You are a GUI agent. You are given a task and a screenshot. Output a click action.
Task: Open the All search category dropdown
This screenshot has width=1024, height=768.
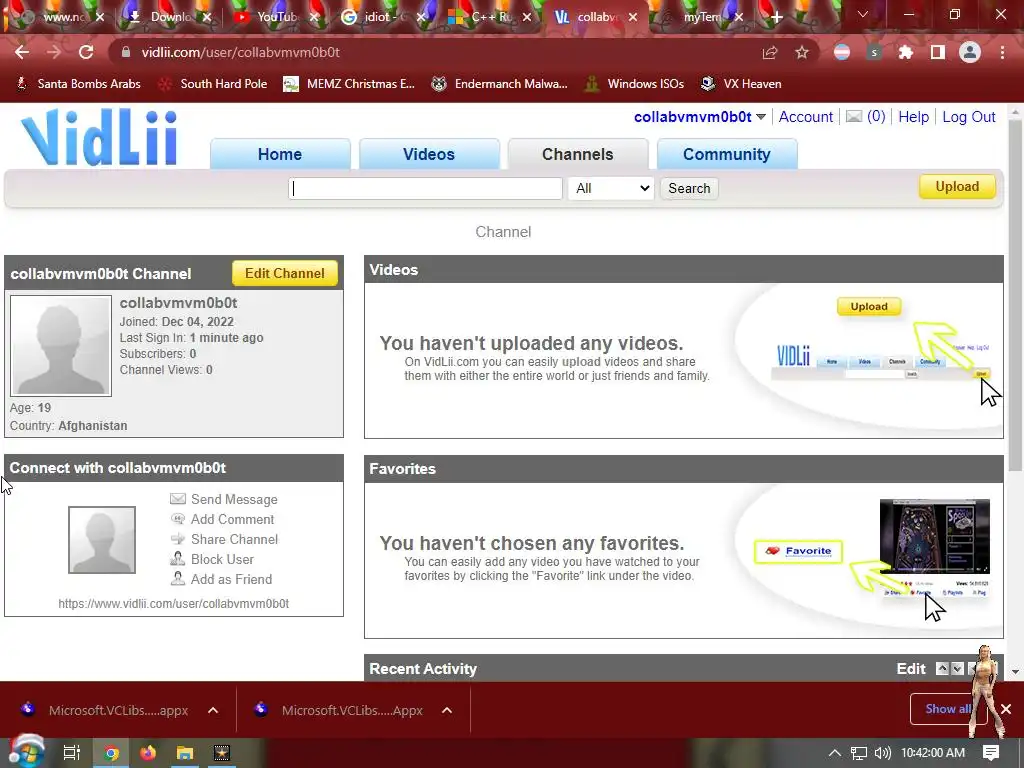pos(611,188)
